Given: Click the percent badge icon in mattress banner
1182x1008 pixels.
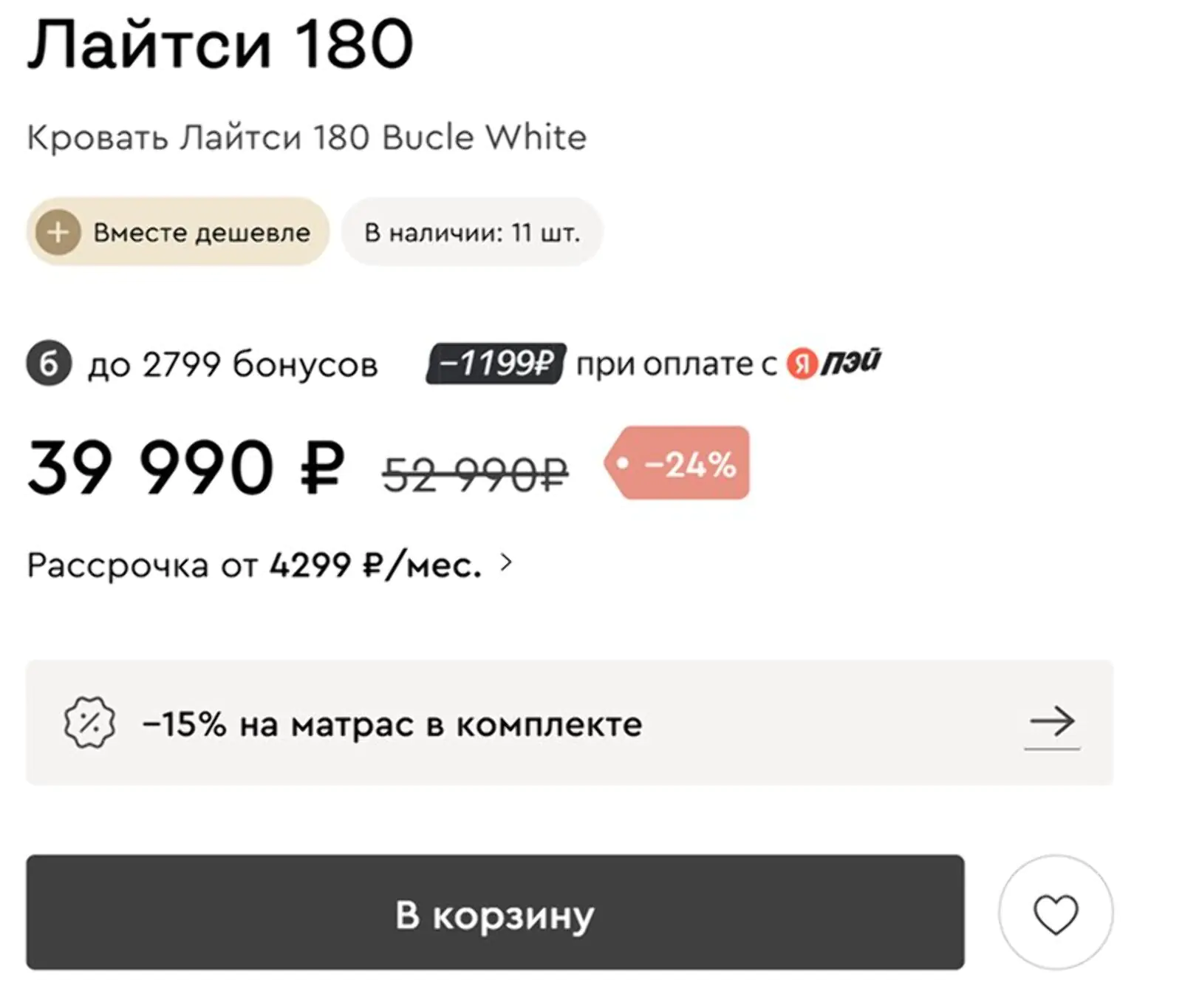Looking at the screenshot, I should [x=89, y=723].
